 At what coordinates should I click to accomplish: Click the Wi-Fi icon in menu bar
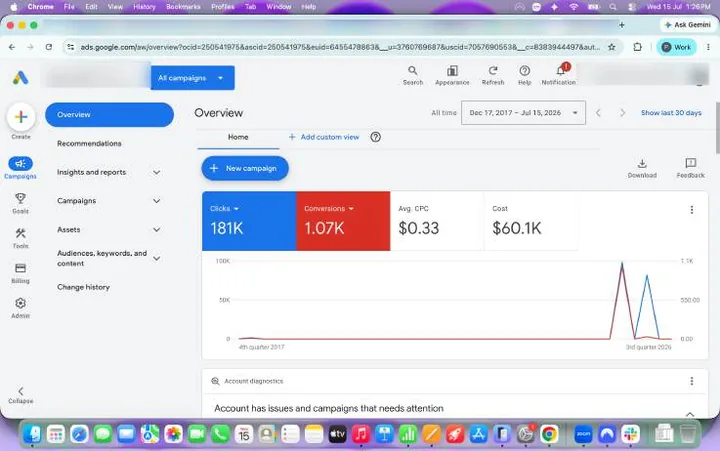tap(574, 7)
